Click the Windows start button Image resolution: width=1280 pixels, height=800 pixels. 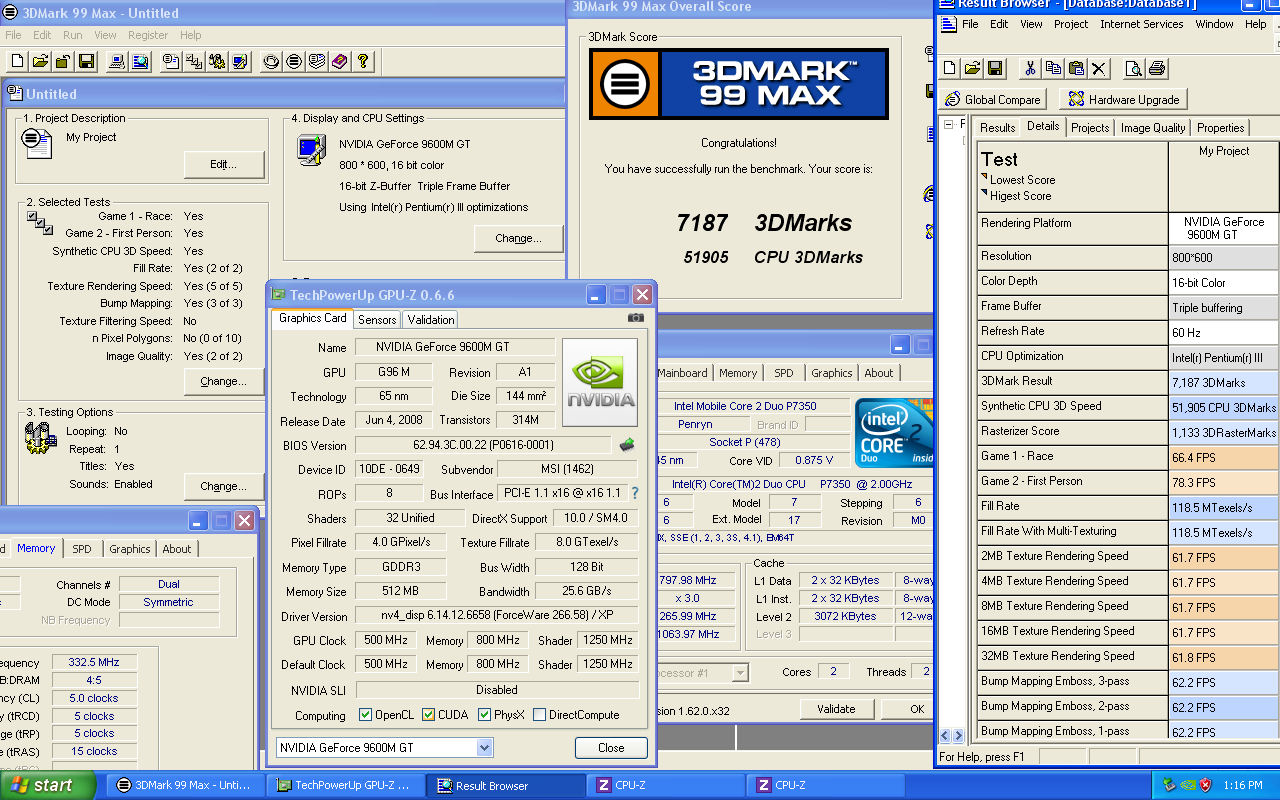(48, 785)
